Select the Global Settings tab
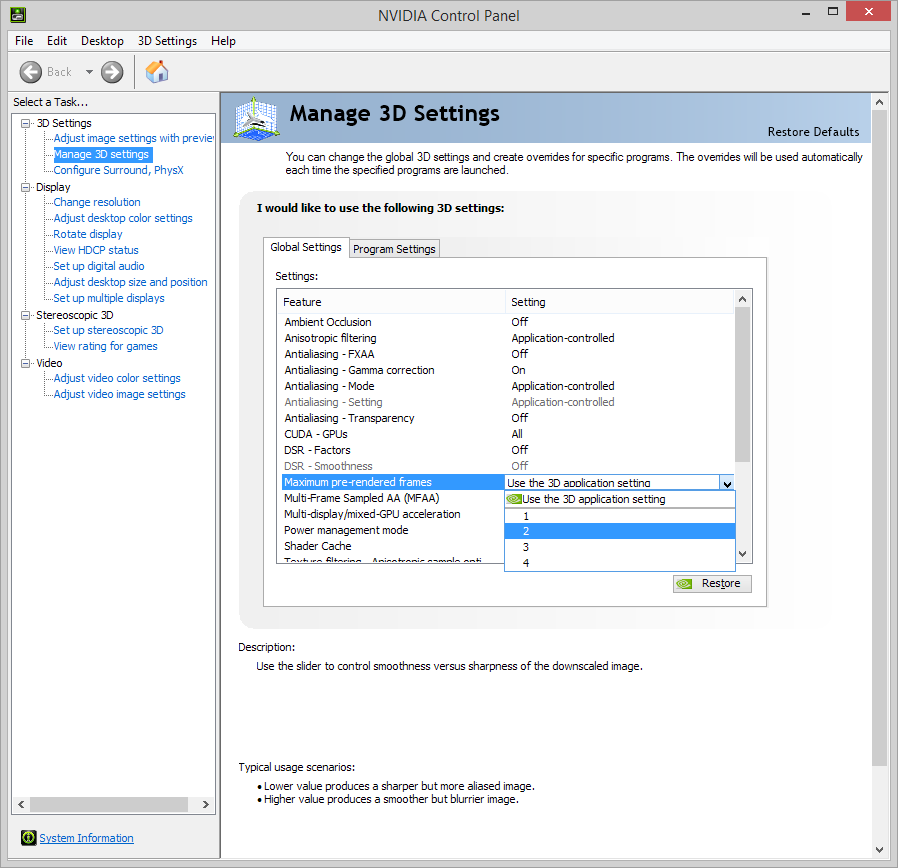 tap(306, 247)
